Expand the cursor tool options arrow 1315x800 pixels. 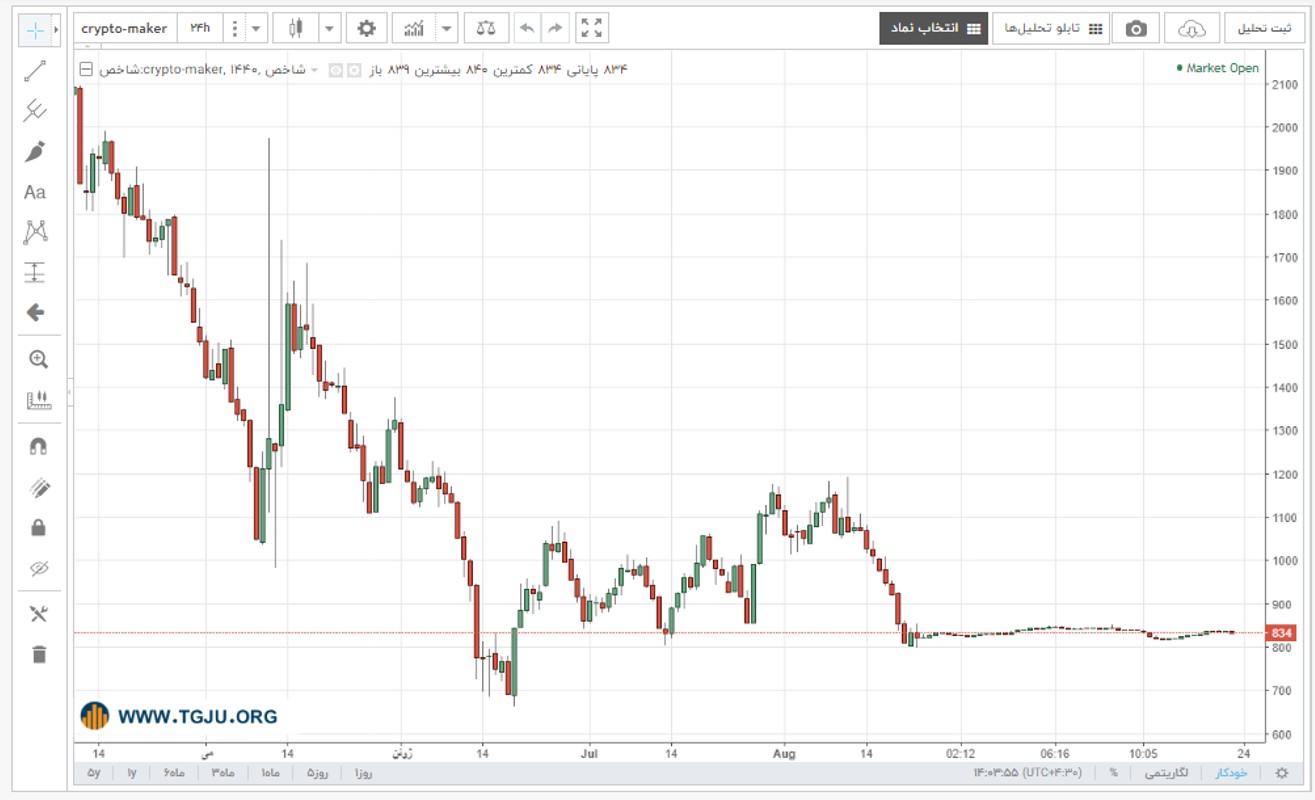pyautogui.click(x=56, y=30)
